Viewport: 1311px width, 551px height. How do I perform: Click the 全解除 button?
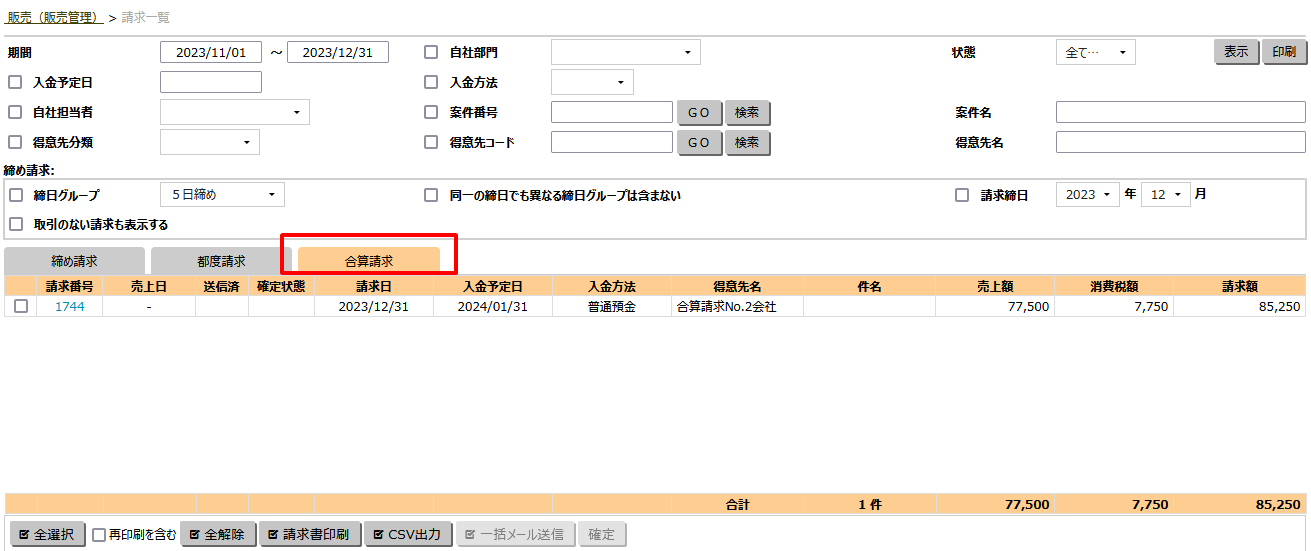click(x=217, y=535)
